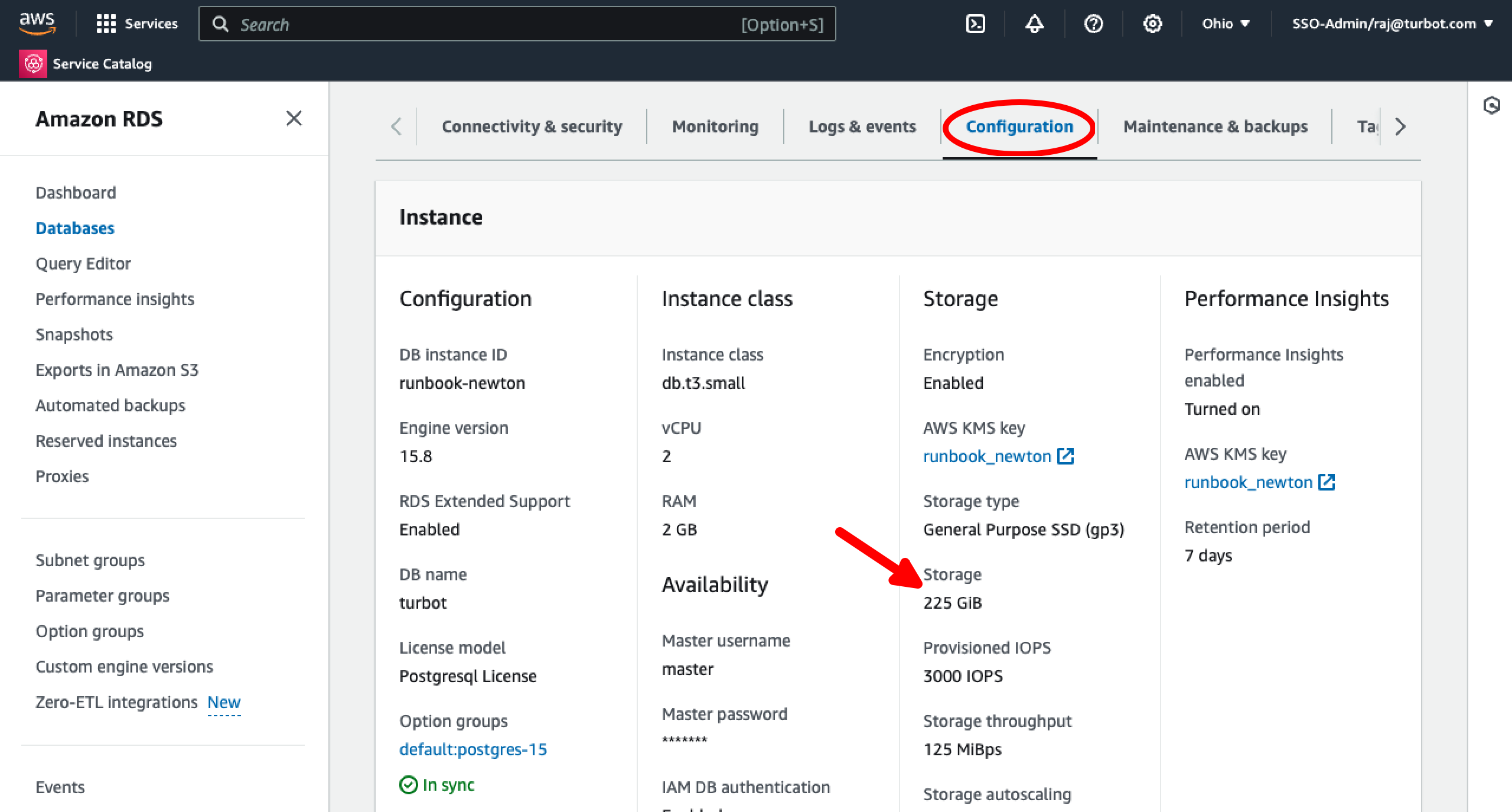Click the AWS logo to go home
This screenshot has width=1512, height=812.
[37, 24]
